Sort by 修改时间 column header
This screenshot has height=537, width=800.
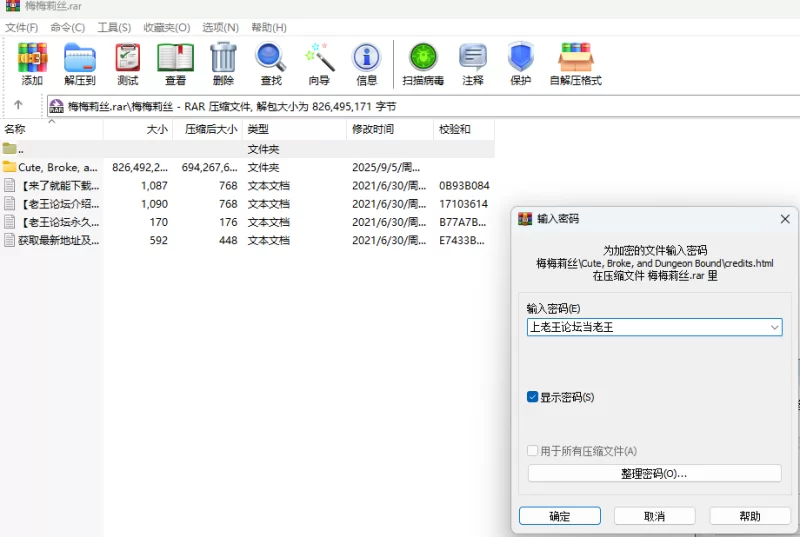pyautogui.click(x=390, y=130)
